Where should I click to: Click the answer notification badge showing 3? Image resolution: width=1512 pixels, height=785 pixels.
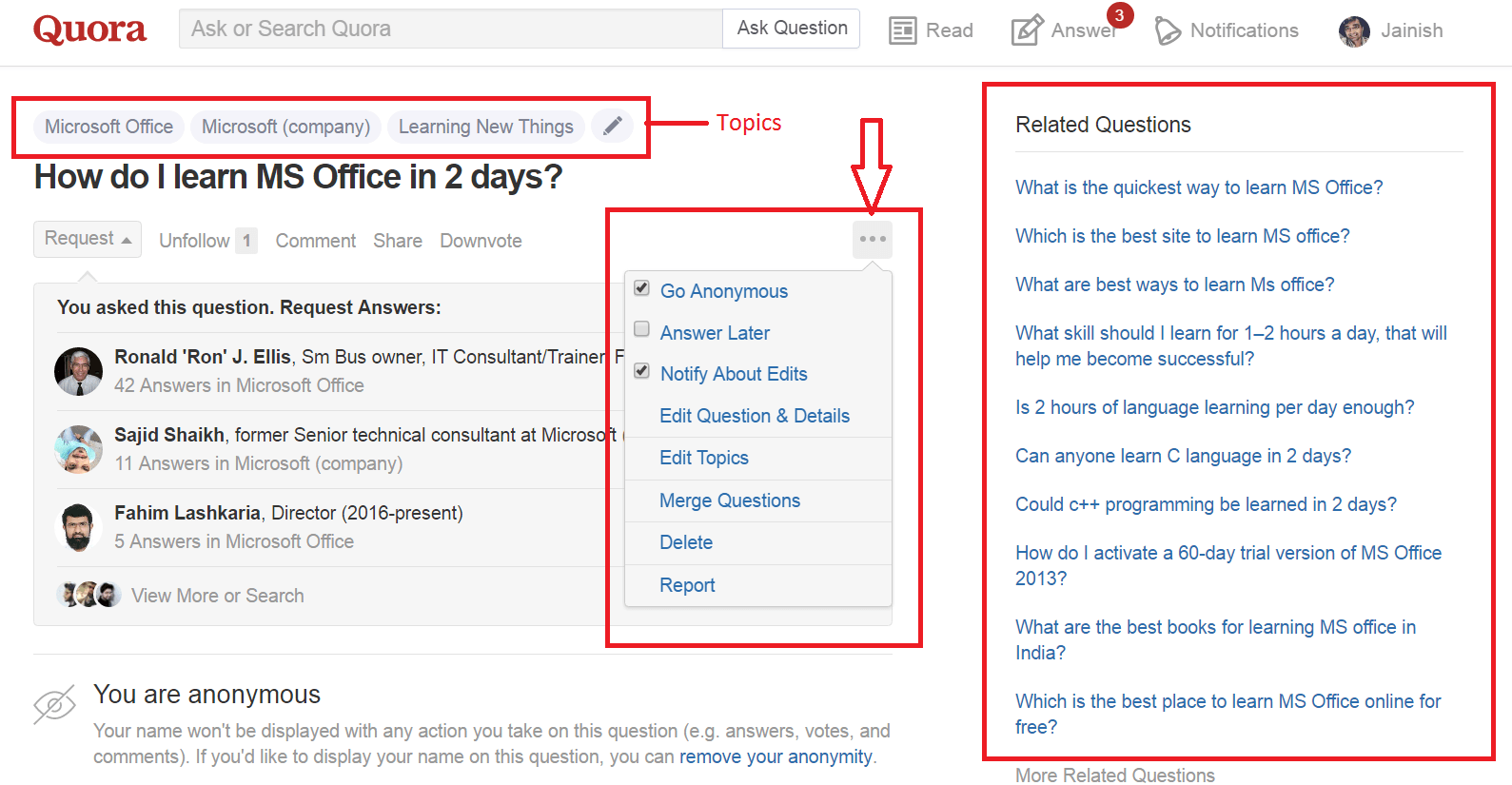tap(1119, 15)
